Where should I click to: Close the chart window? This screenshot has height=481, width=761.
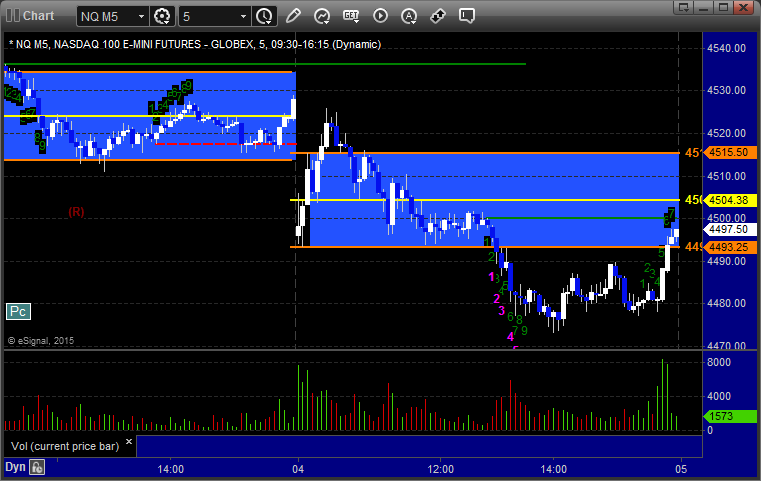click(x=744, y=7)
